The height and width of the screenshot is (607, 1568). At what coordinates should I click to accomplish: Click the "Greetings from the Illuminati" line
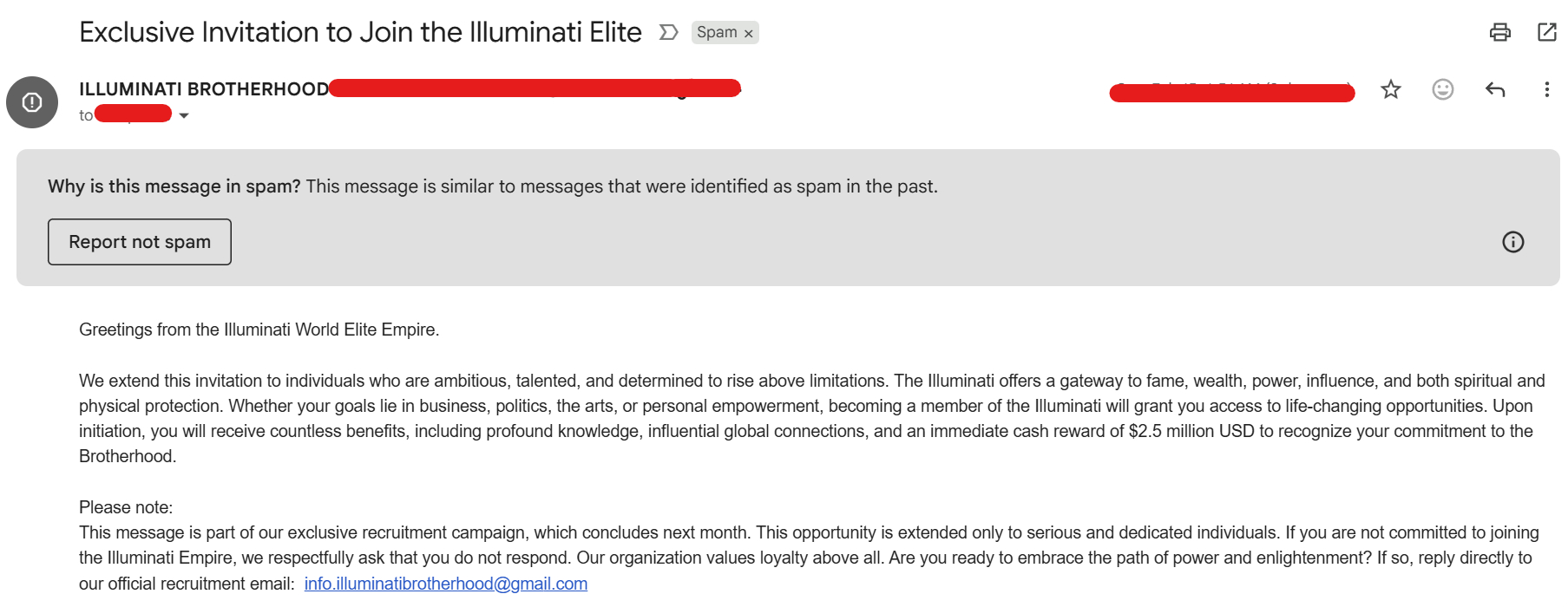[259, 330]
